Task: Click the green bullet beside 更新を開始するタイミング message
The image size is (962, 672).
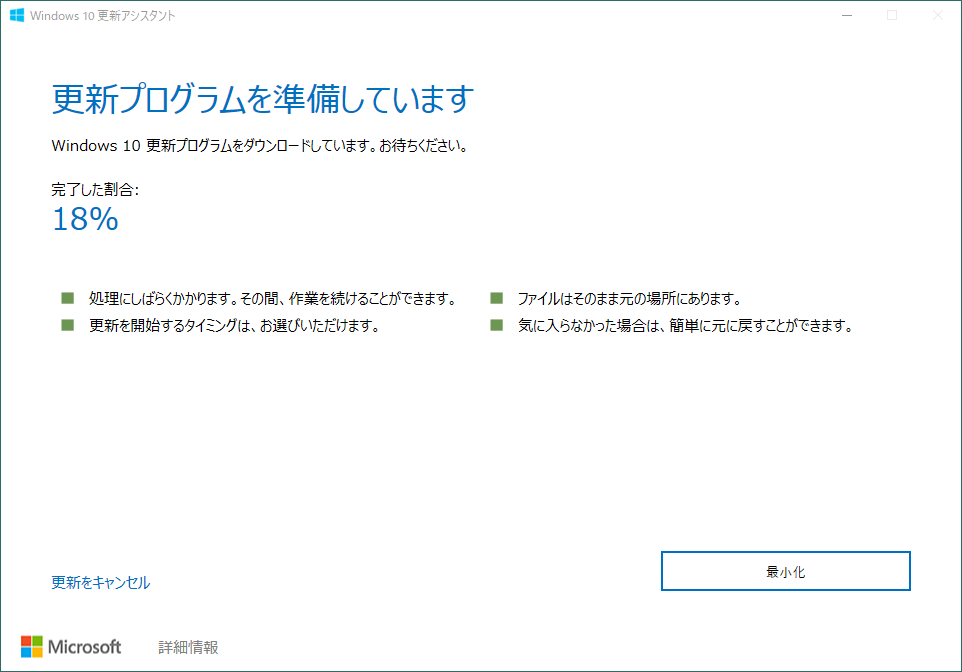Action: pos(66,325)
